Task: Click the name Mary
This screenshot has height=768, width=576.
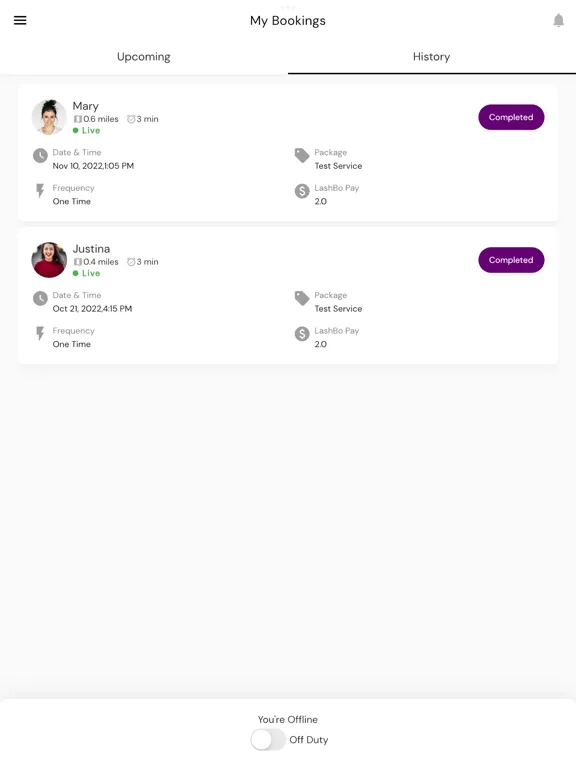Action: 86,106
